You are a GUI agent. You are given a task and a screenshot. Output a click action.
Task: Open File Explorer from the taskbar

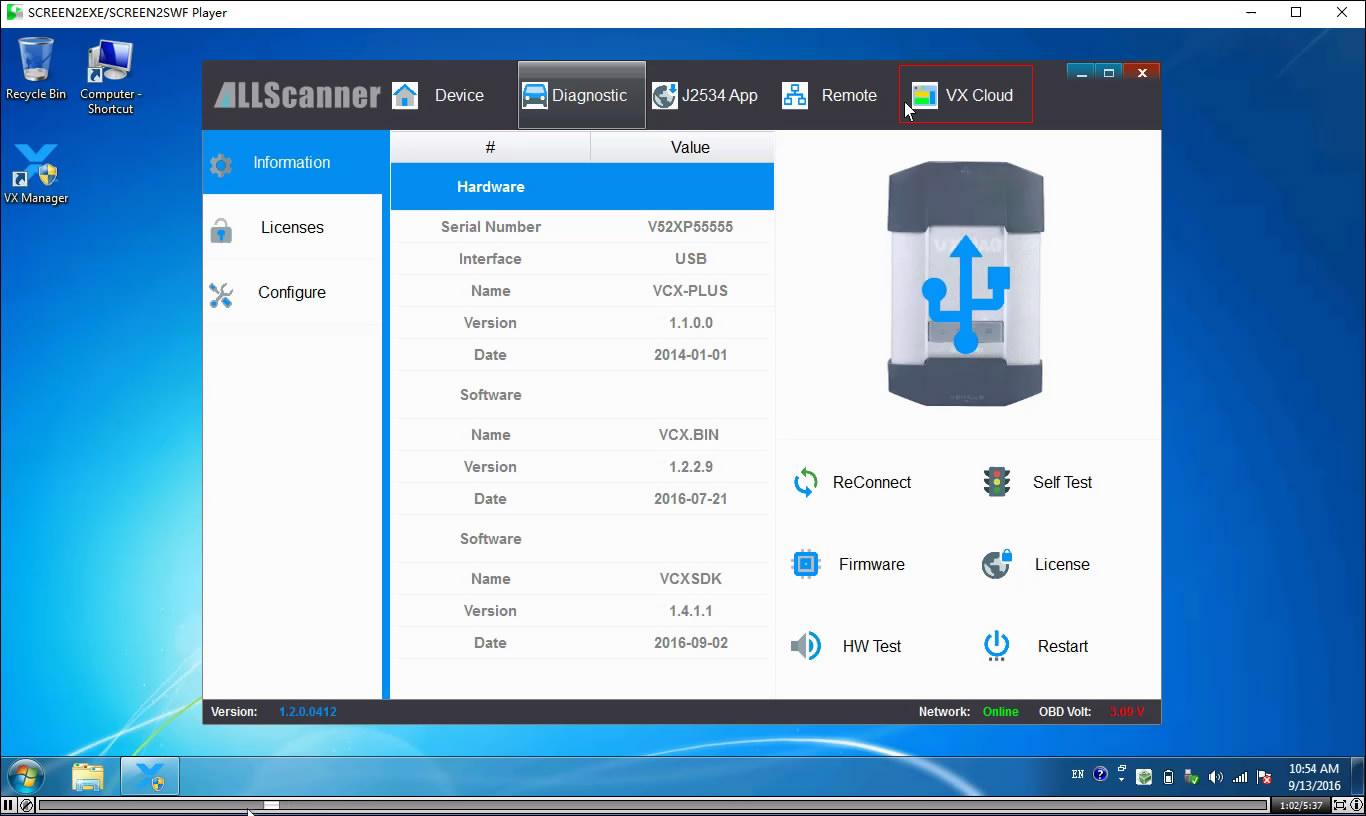88,776
